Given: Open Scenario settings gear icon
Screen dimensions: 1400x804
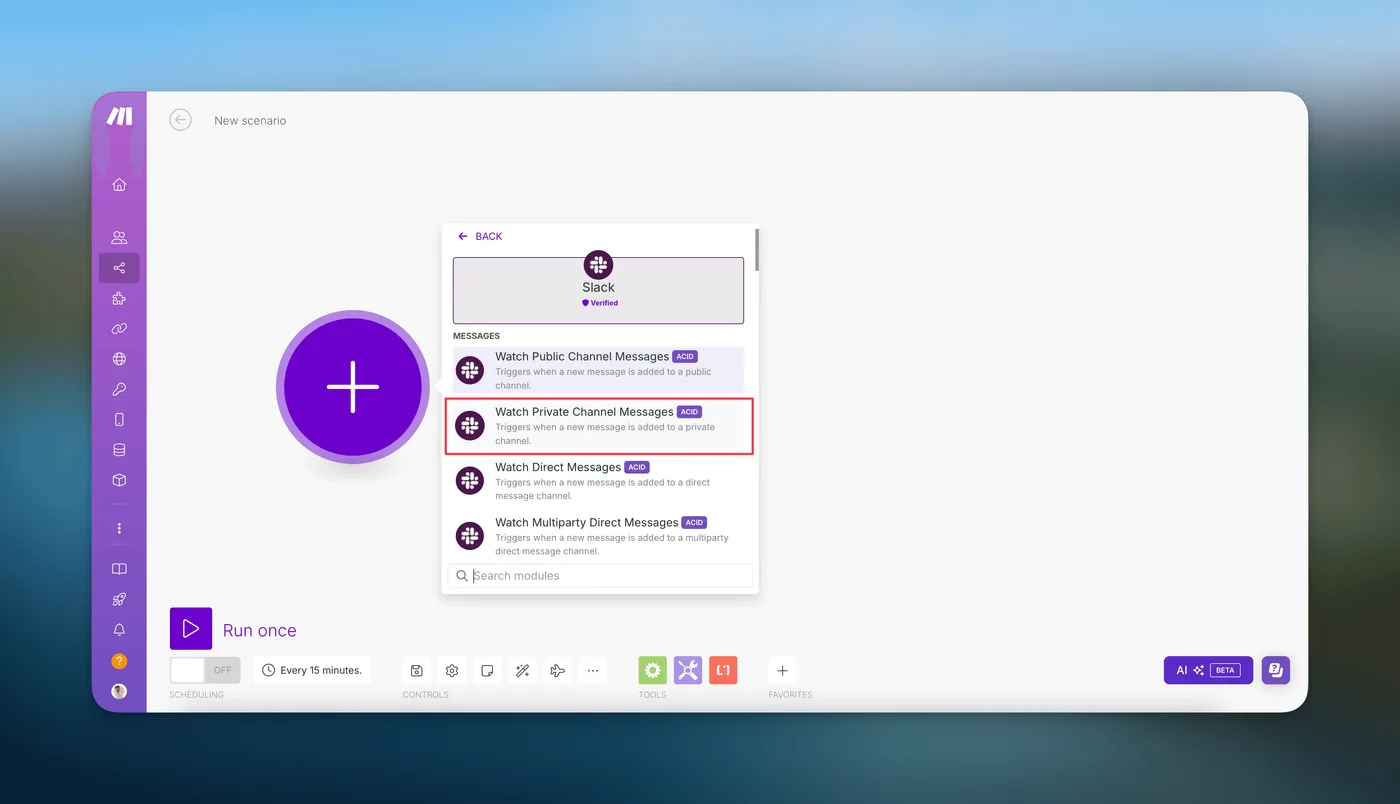Looking at the screenshot, I should coord(452,670).
